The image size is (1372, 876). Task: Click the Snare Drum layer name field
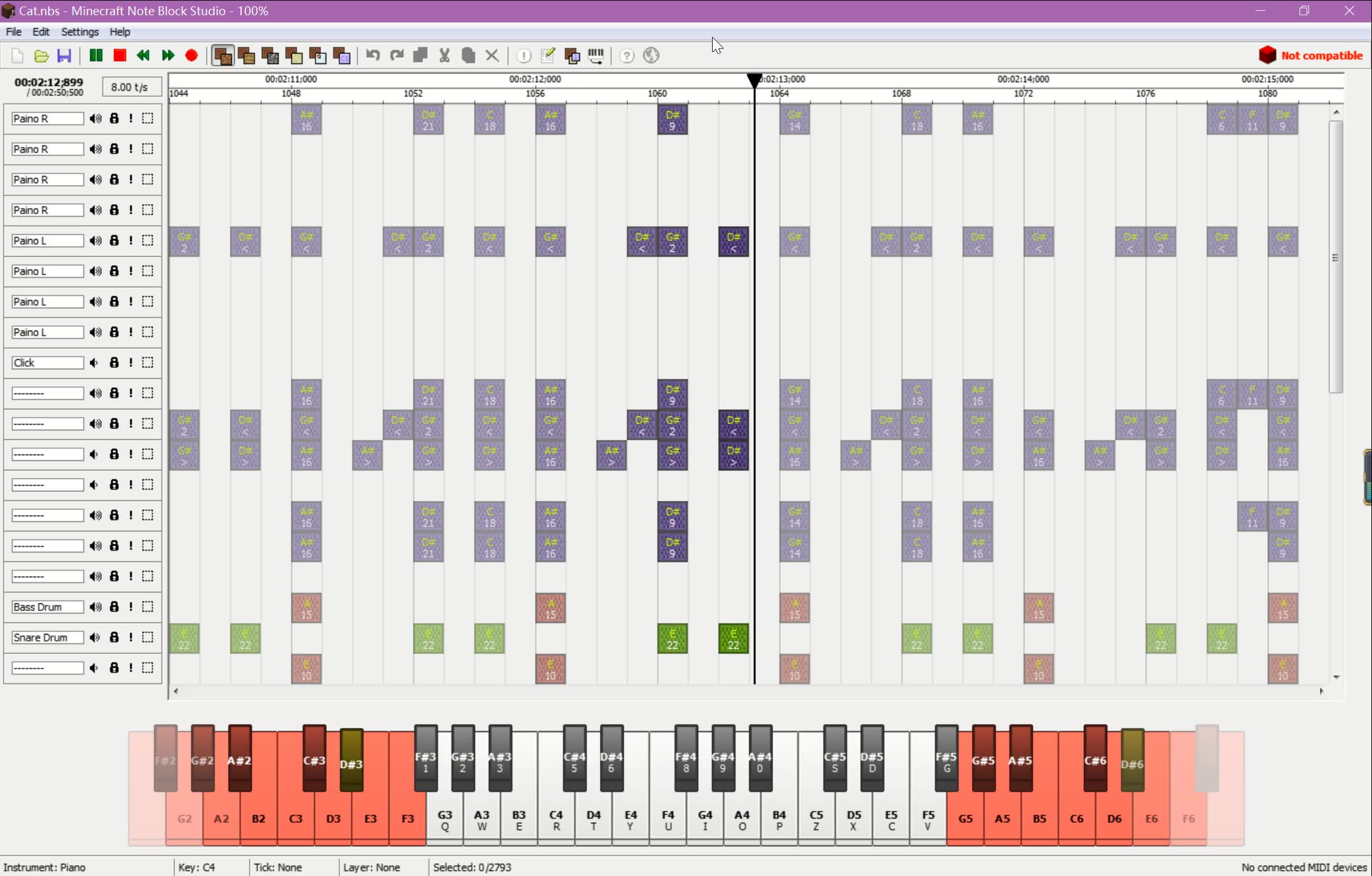click(47, 637)
